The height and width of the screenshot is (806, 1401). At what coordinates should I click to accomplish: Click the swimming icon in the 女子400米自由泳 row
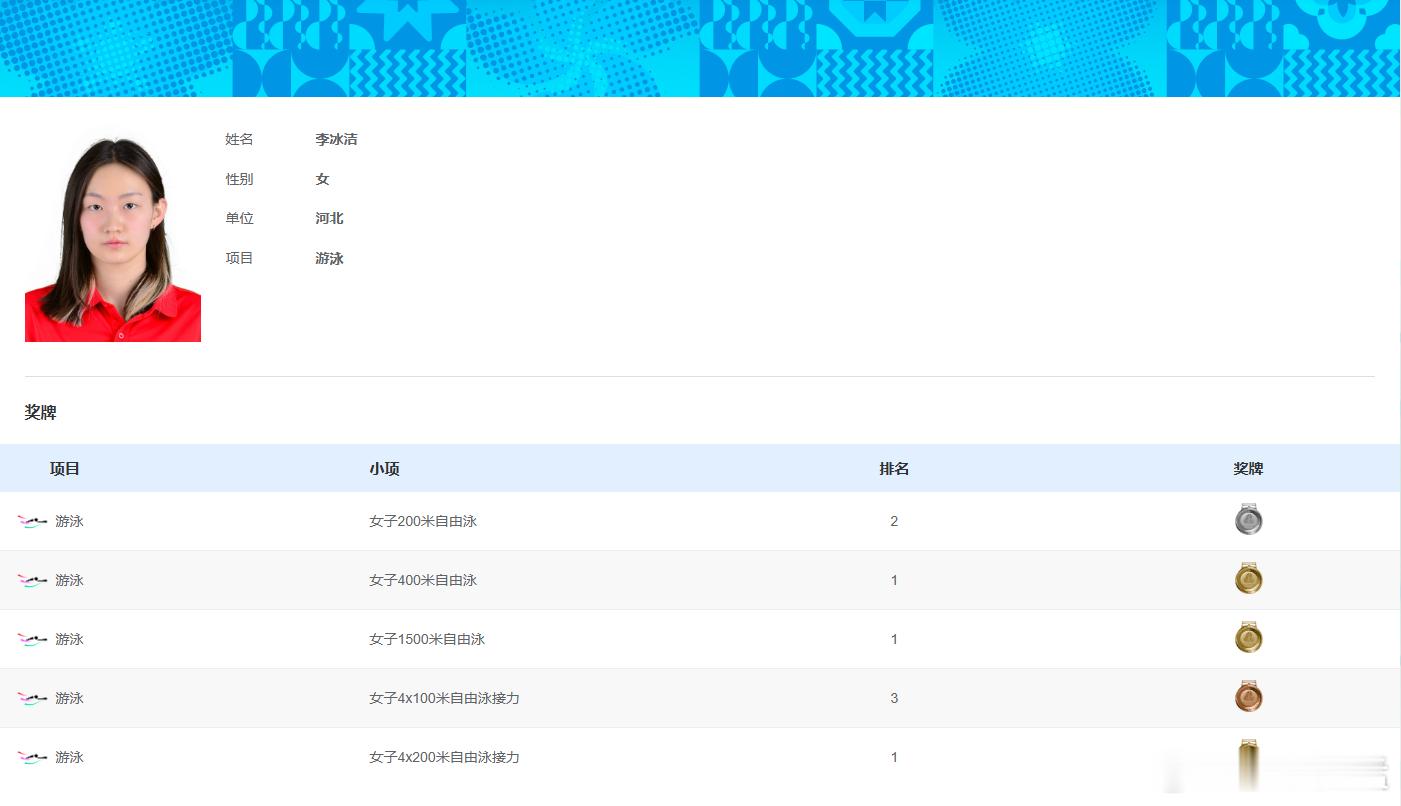pyautogui.click(x=32, y=580)
